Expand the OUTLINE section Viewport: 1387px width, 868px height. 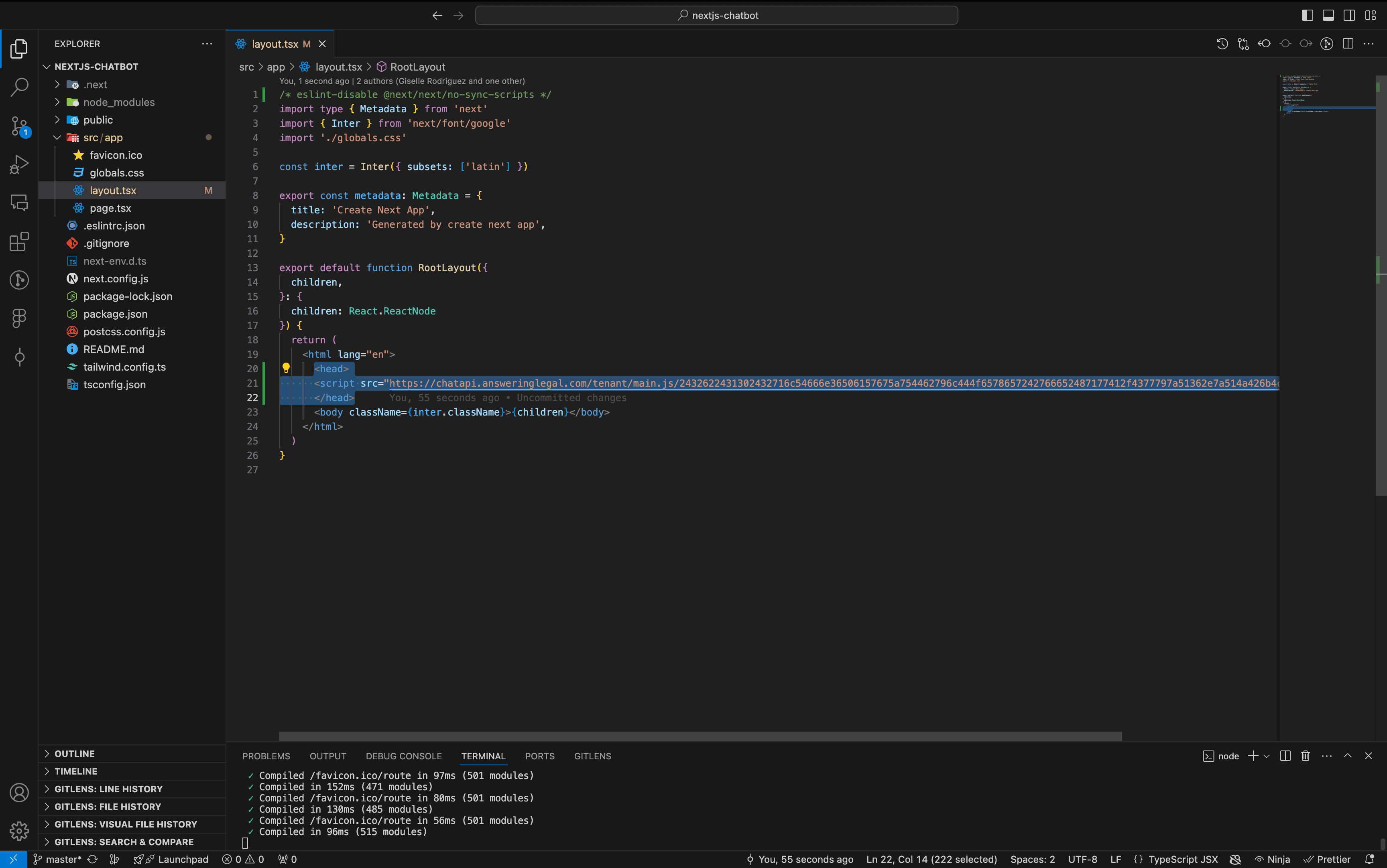(x=75, y=754)
